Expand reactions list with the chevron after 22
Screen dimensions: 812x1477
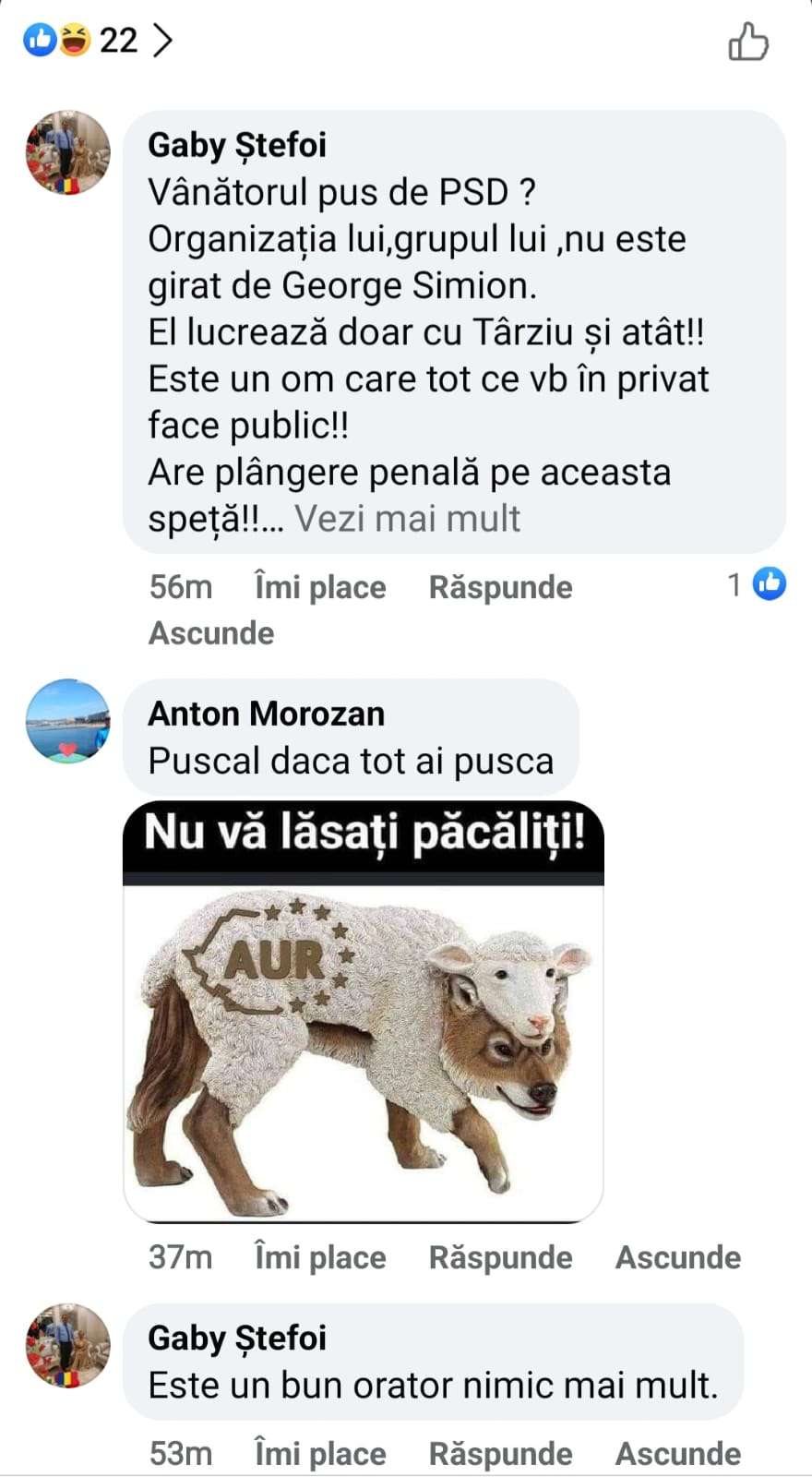[x=162, y=40]
